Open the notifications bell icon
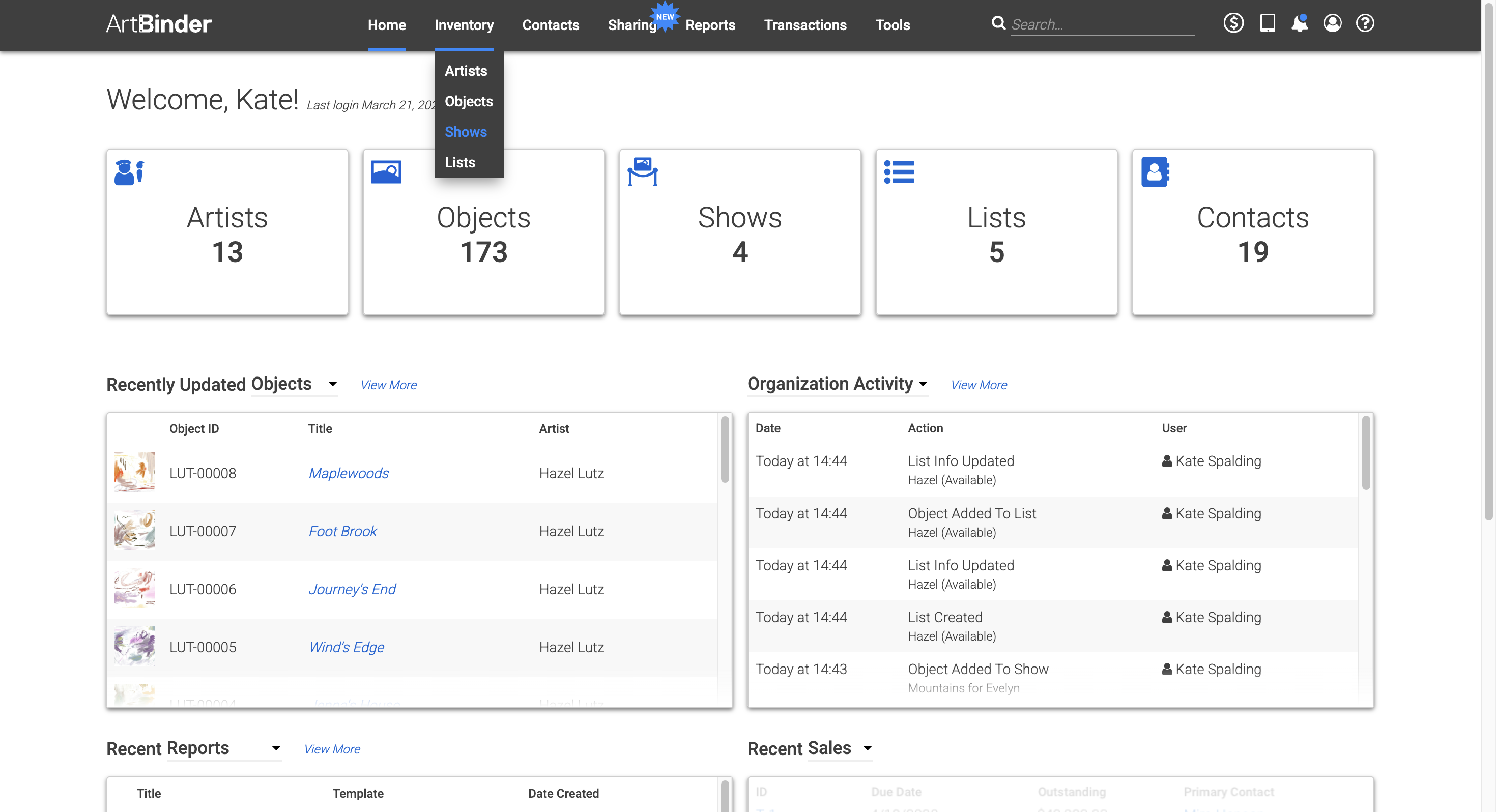 coord(1300,23)
